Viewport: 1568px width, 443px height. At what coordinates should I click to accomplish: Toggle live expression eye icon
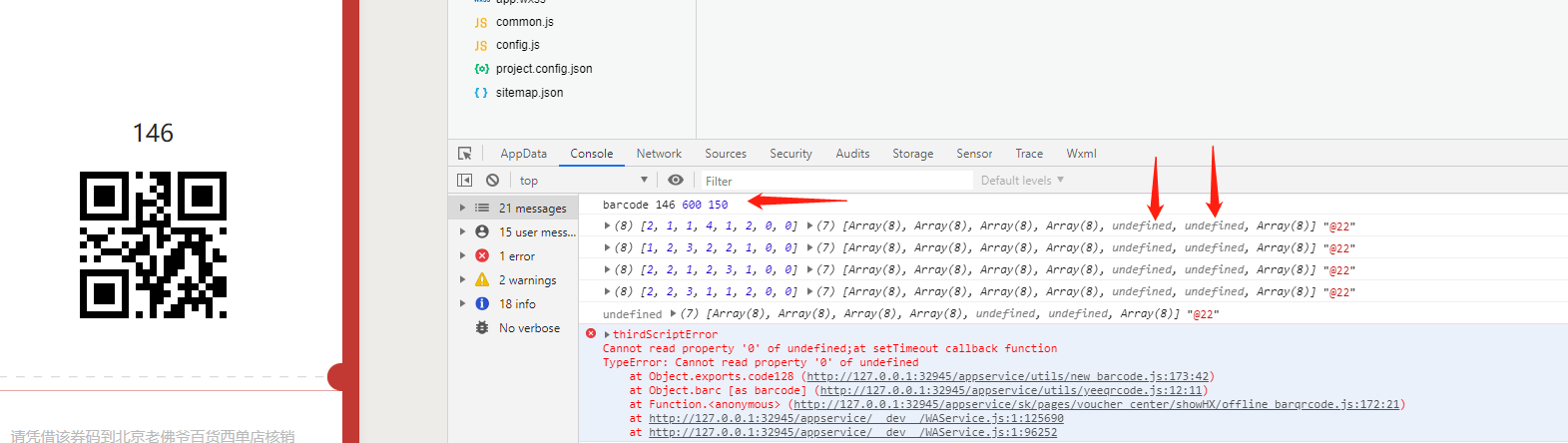[x=676, y=181]
